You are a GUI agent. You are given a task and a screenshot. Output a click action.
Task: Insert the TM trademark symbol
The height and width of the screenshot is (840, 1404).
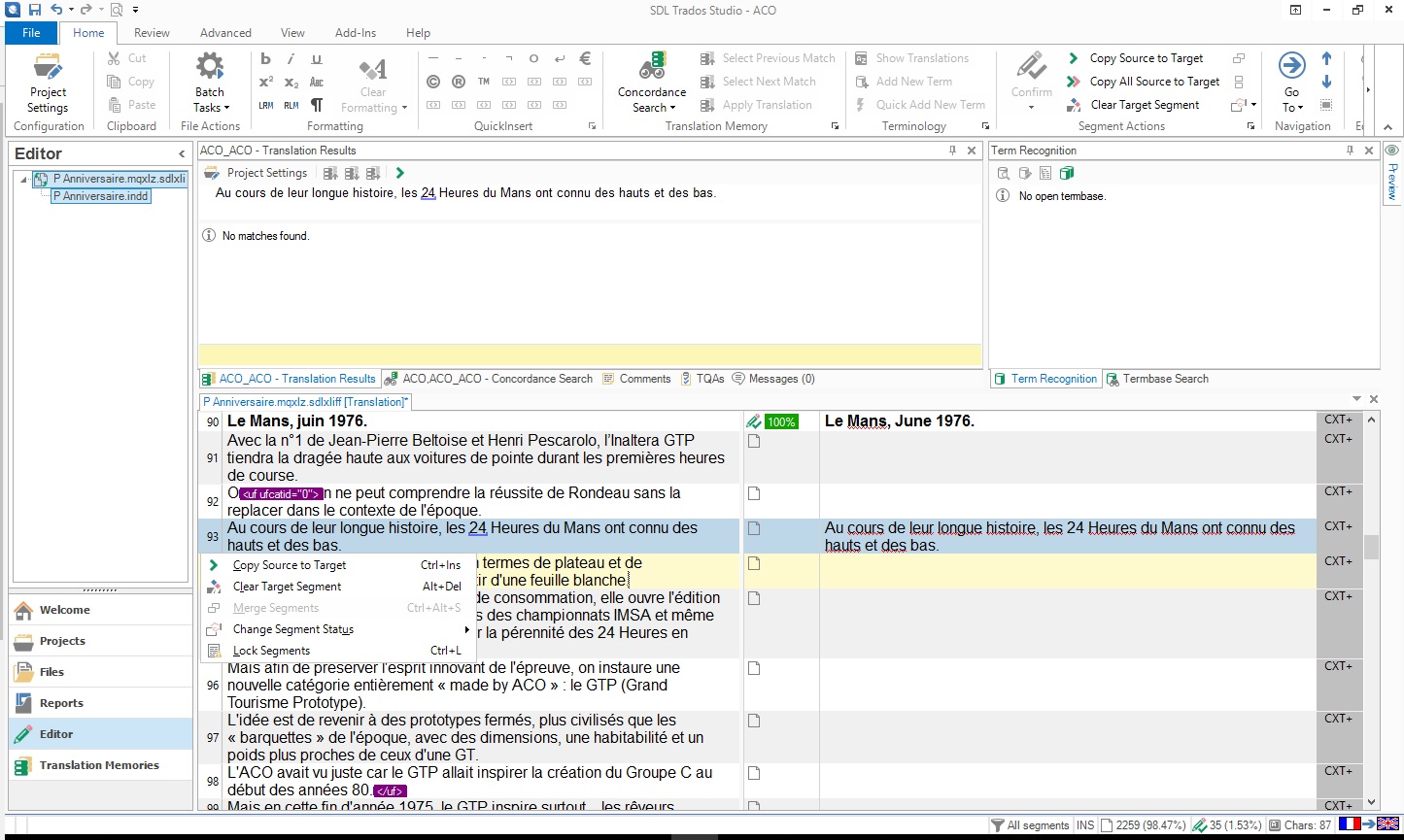coord(484,82)
